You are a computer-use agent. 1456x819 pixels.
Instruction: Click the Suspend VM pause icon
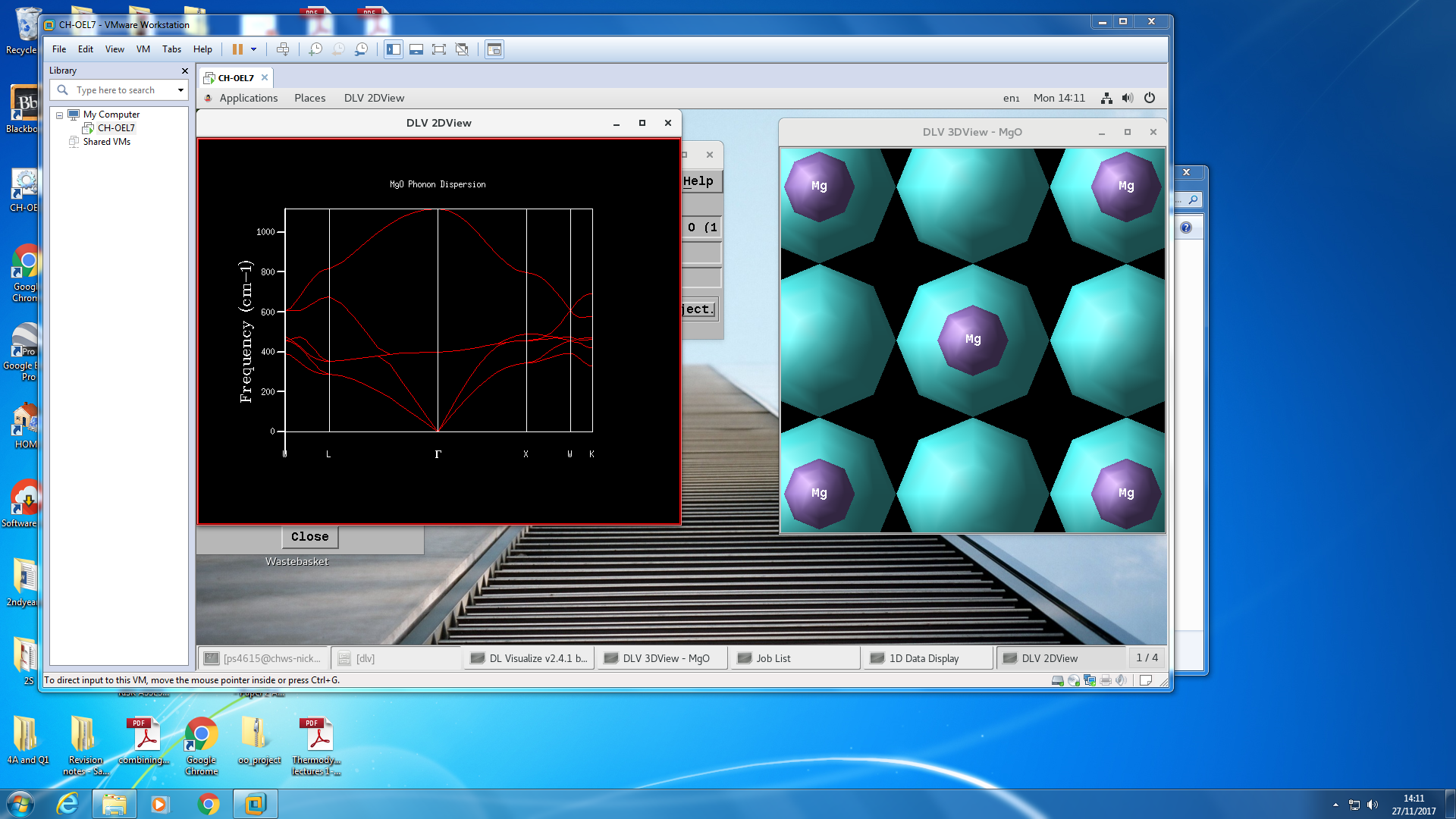click(237, 49)
